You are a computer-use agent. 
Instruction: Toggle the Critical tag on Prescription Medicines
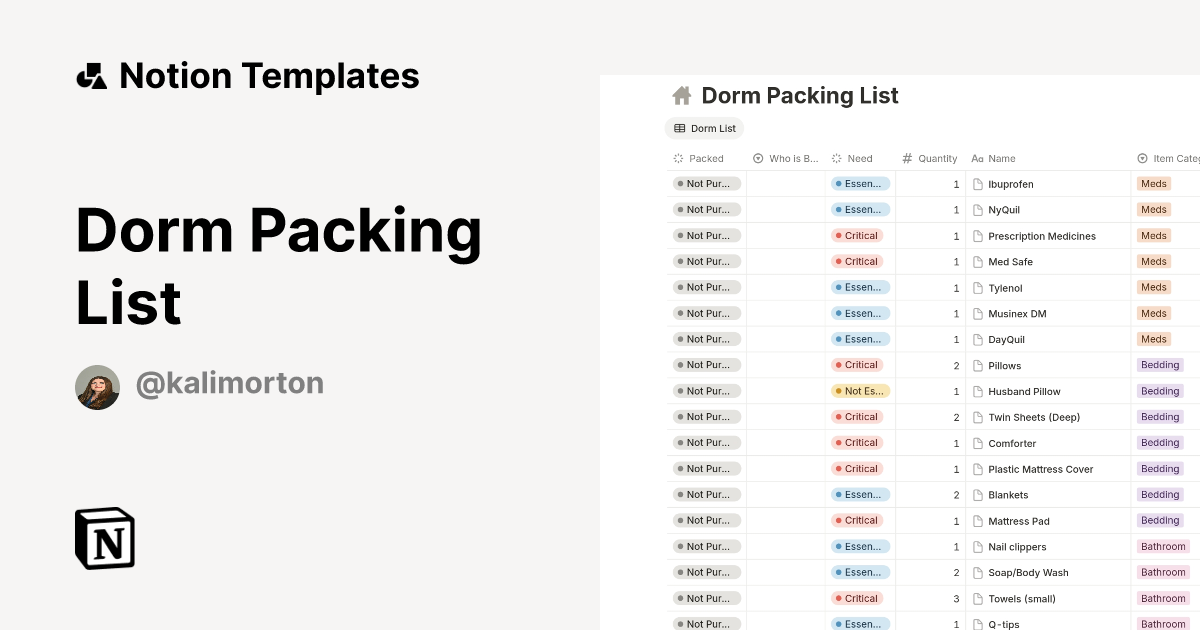click(x=860, y=235)
